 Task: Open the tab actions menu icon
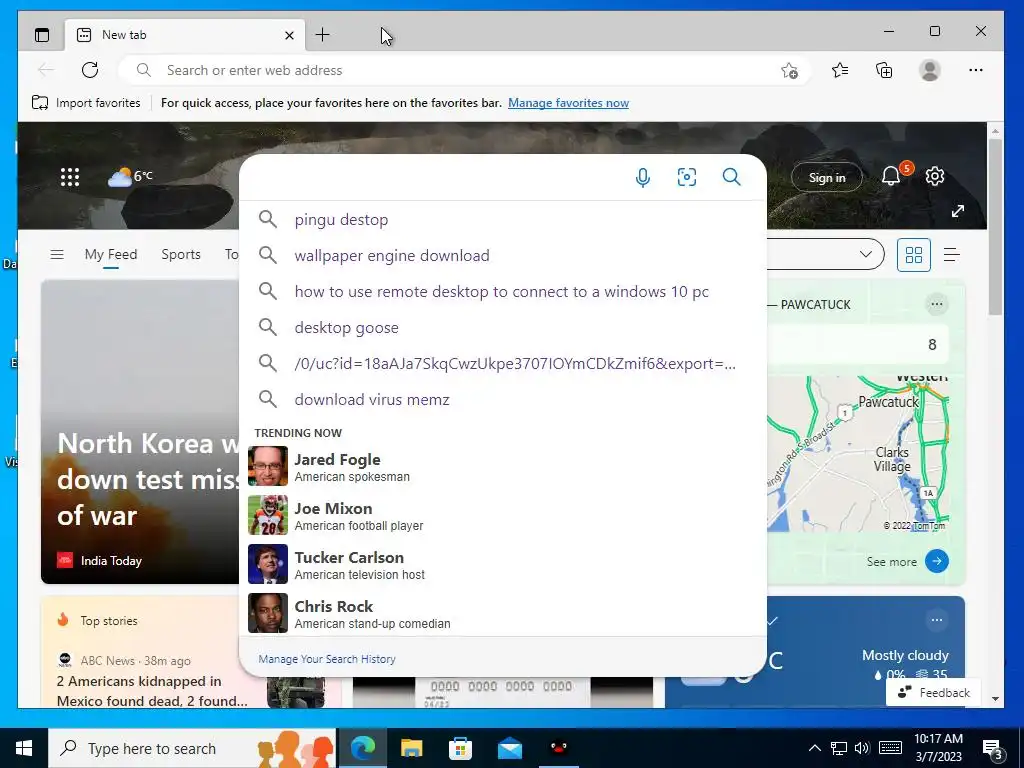(42, 35)
